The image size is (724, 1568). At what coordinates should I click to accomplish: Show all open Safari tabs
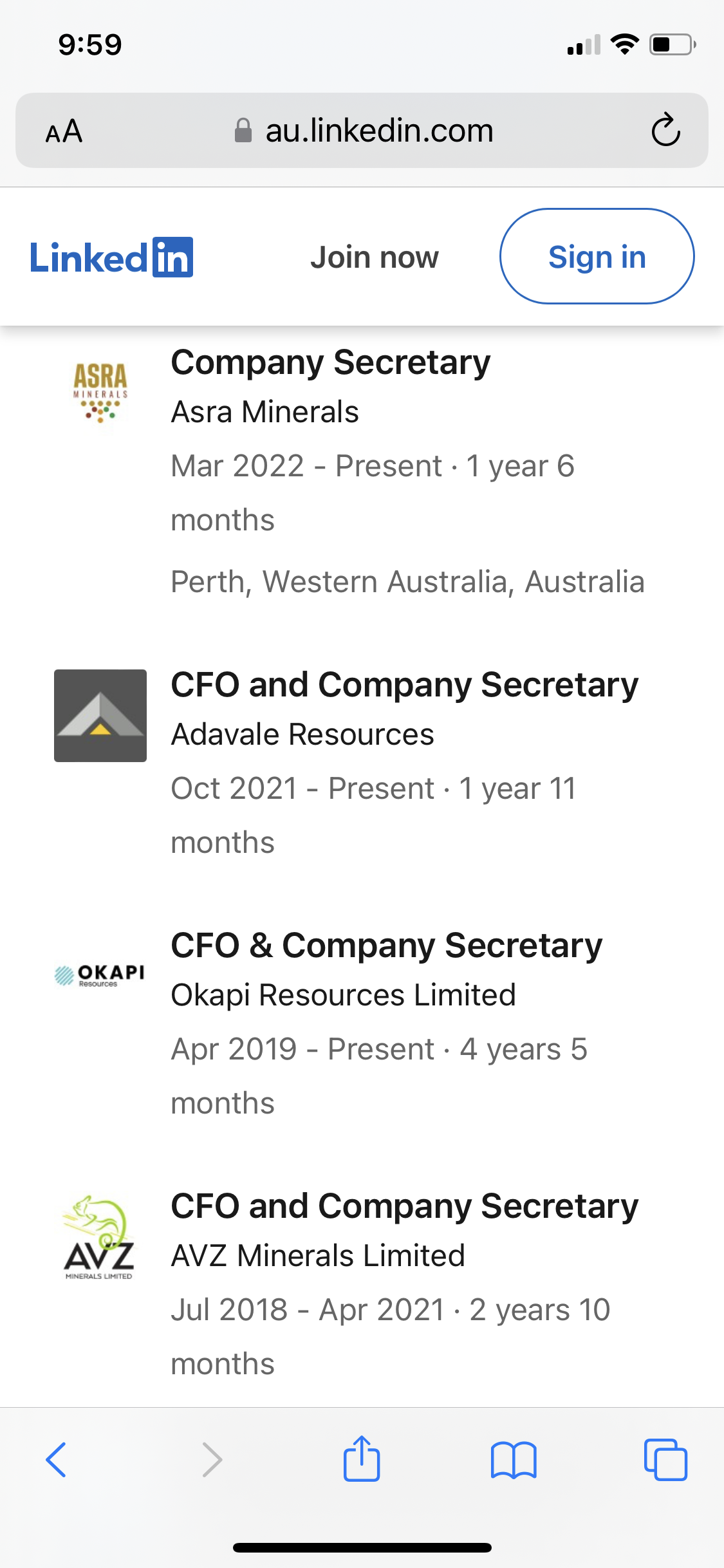click(665, 1459)
